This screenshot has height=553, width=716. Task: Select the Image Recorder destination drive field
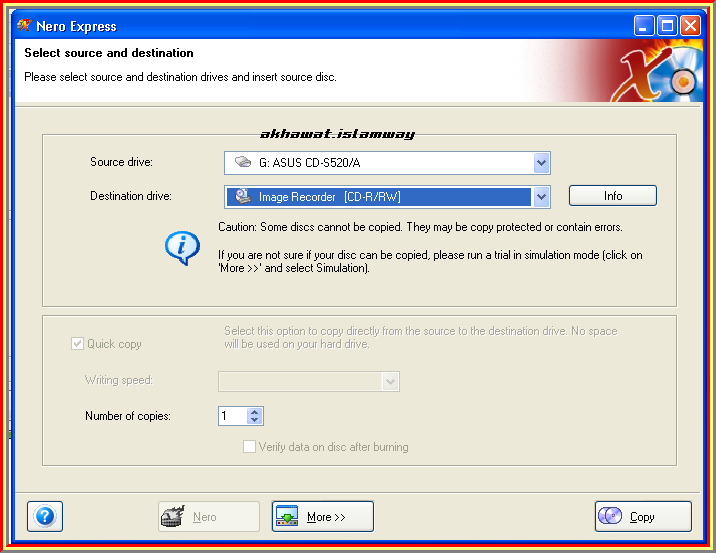point(387,197)
